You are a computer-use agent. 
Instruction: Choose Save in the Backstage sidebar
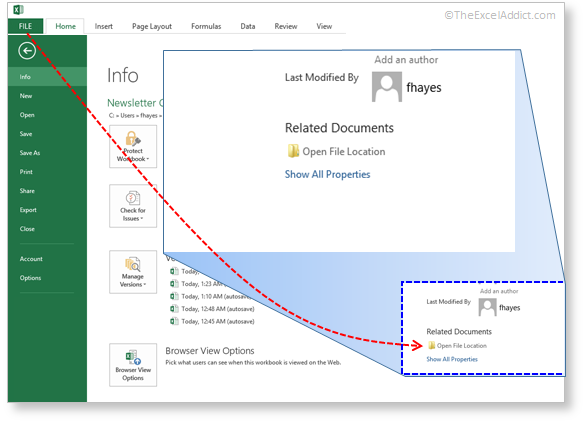(47, 134)
